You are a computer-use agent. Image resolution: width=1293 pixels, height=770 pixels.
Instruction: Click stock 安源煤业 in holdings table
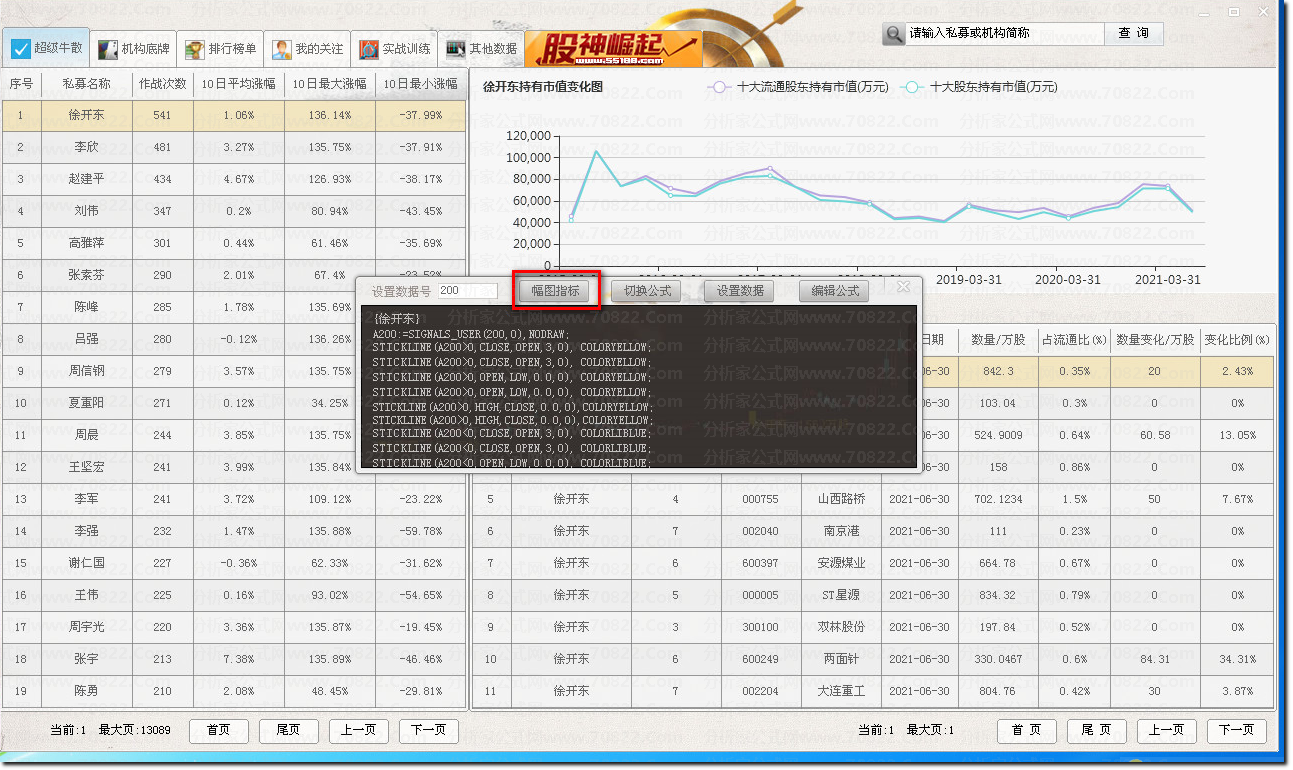(x=841, y=563)
